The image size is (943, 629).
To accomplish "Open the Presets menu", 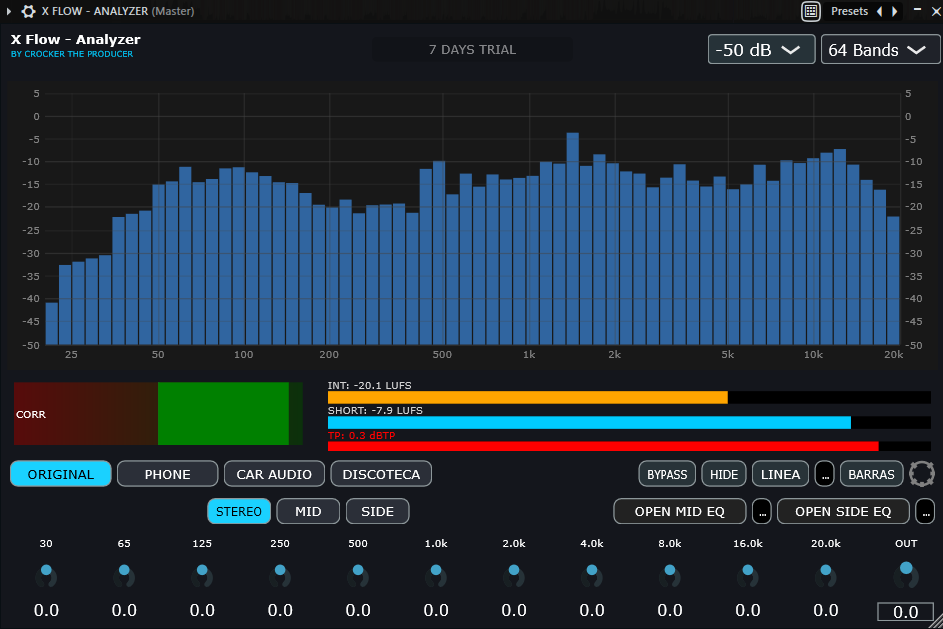I will [x=849, y=11].
